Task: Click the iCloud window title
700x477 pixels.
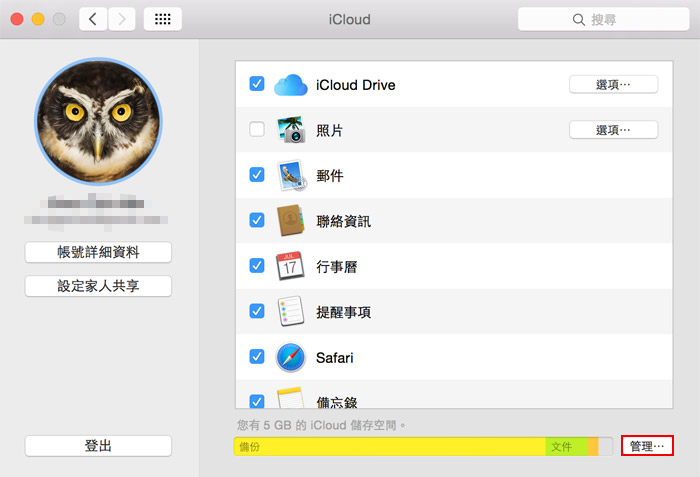Action: pos(350,20)
